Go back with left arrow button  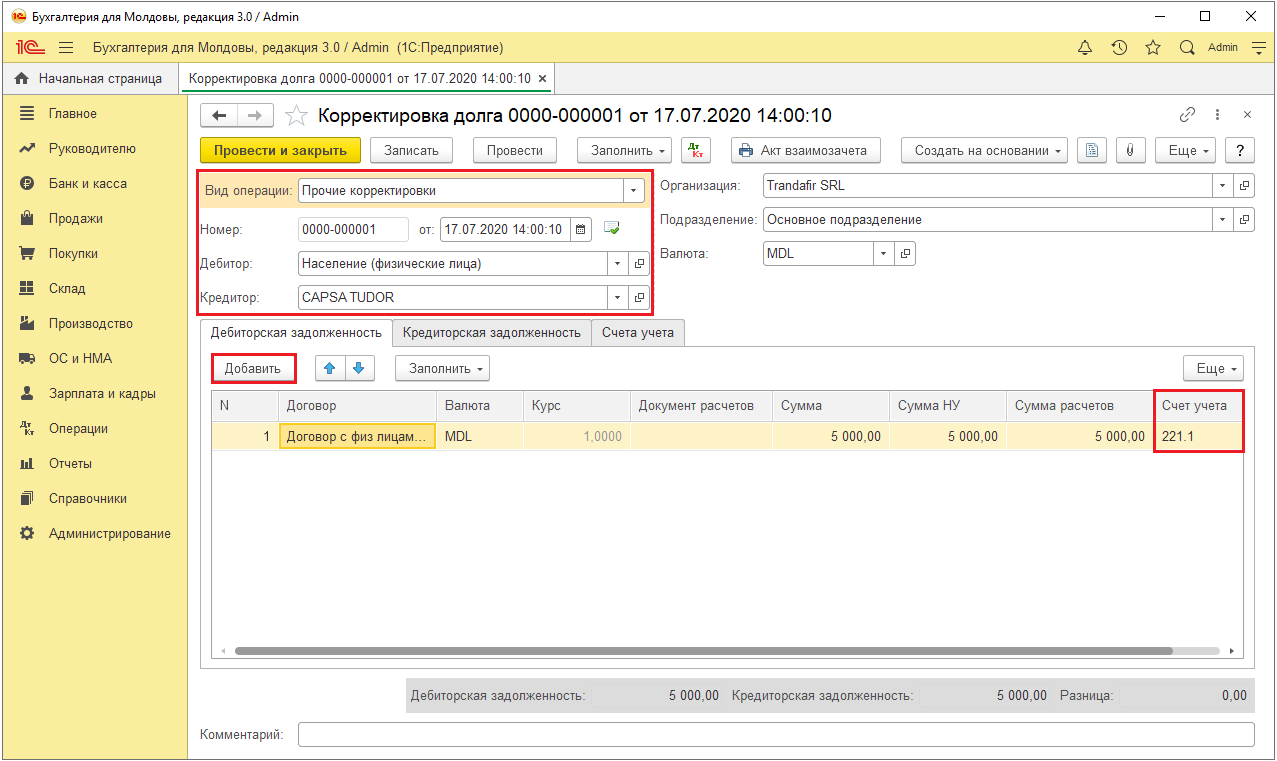coord(219,116)
